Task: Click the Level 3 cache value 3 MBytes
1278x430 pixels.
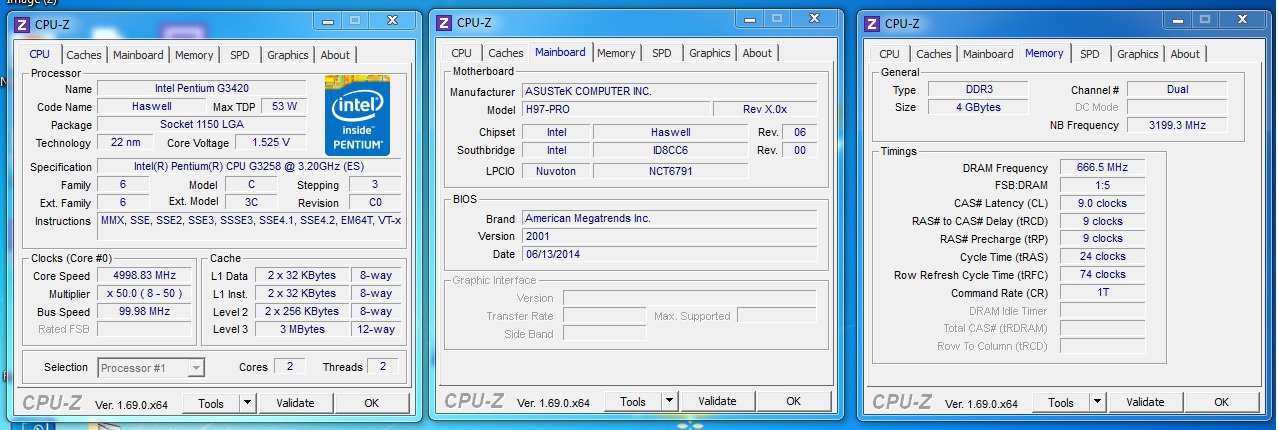Action: (302, 329)
